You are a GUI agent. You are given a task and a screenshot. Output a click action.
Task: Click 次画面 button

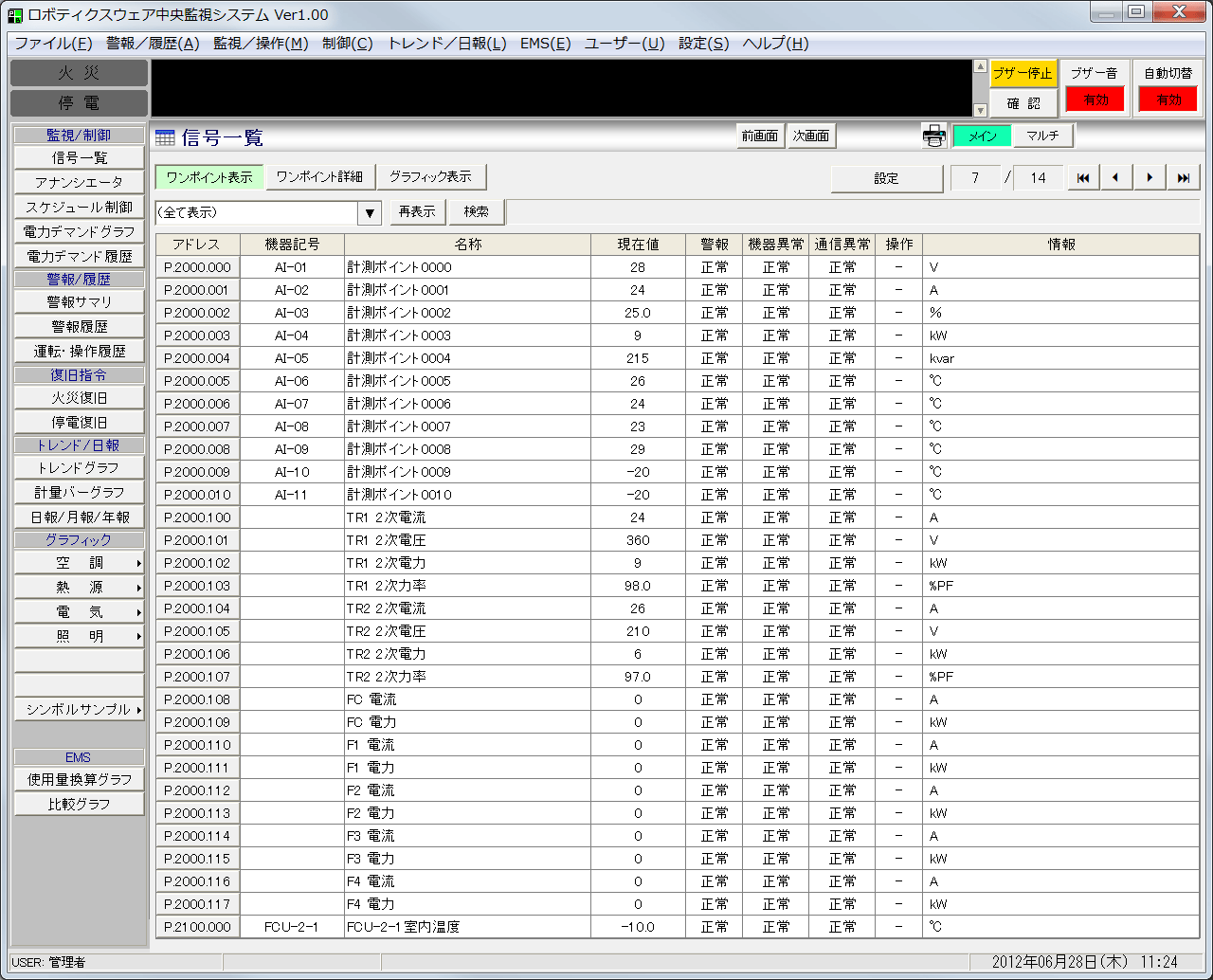tap(811, 136)
